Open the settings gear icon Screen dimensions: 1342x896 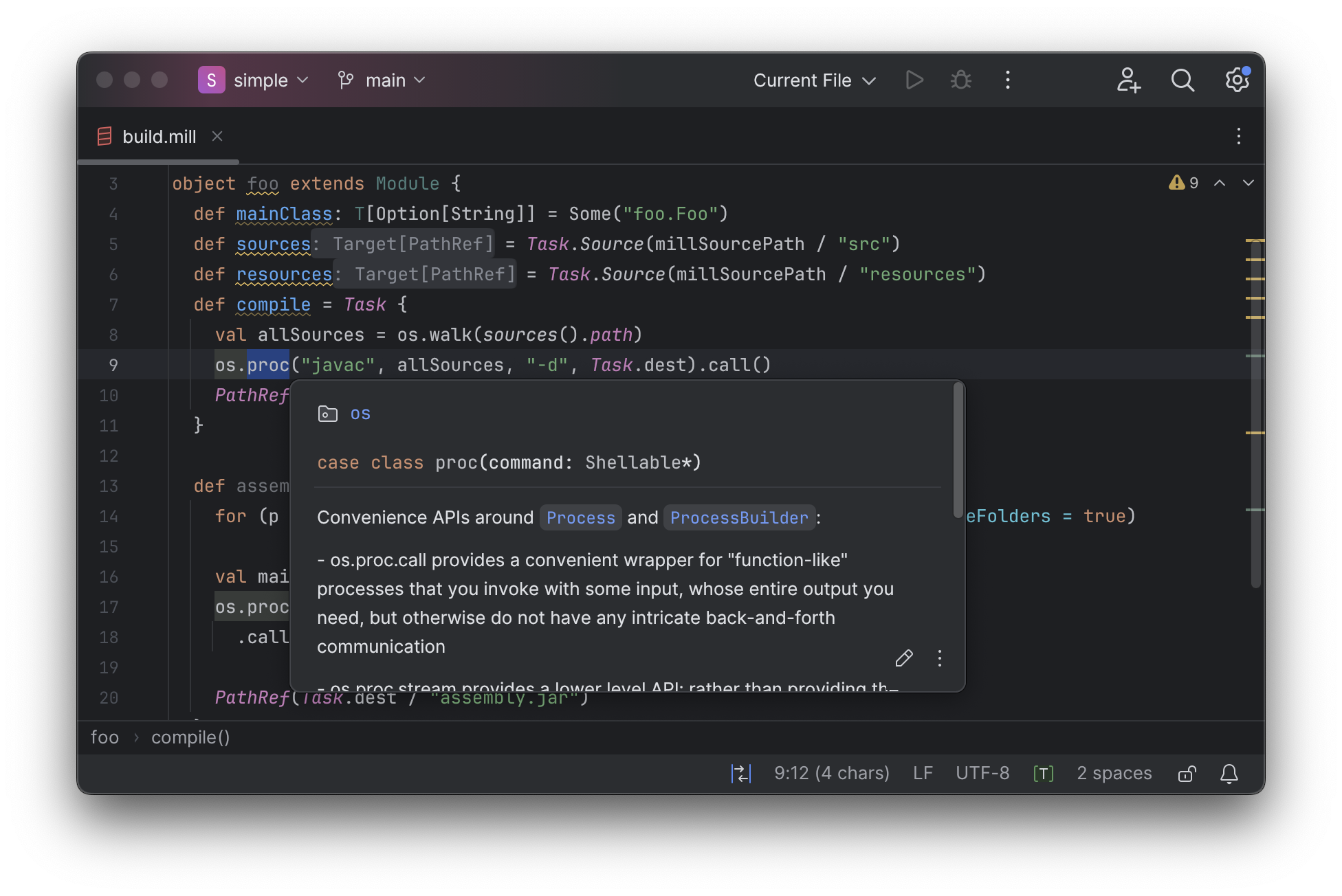pyautogui.click(x=1237, y=81)
